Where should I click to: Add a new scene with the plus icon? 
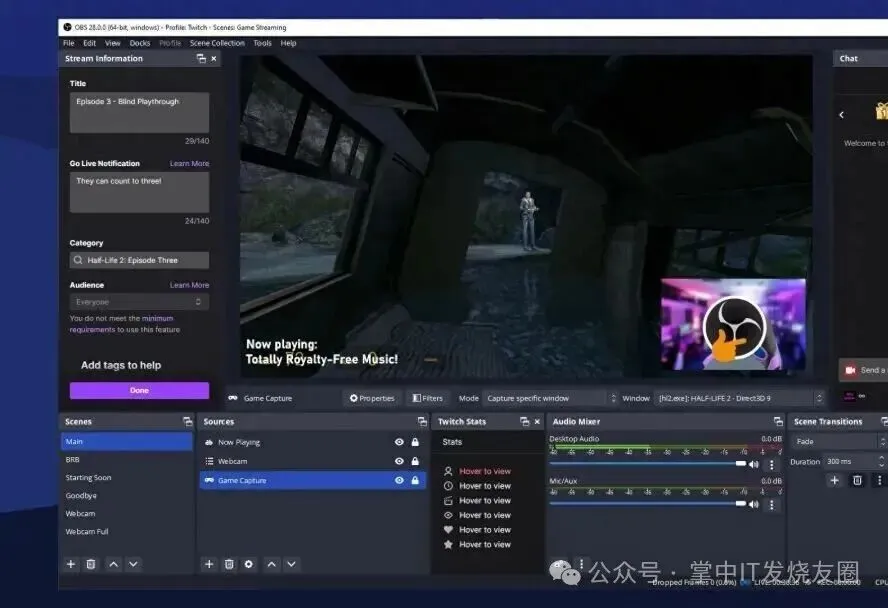pyautogui.click(x=71, y=564)
